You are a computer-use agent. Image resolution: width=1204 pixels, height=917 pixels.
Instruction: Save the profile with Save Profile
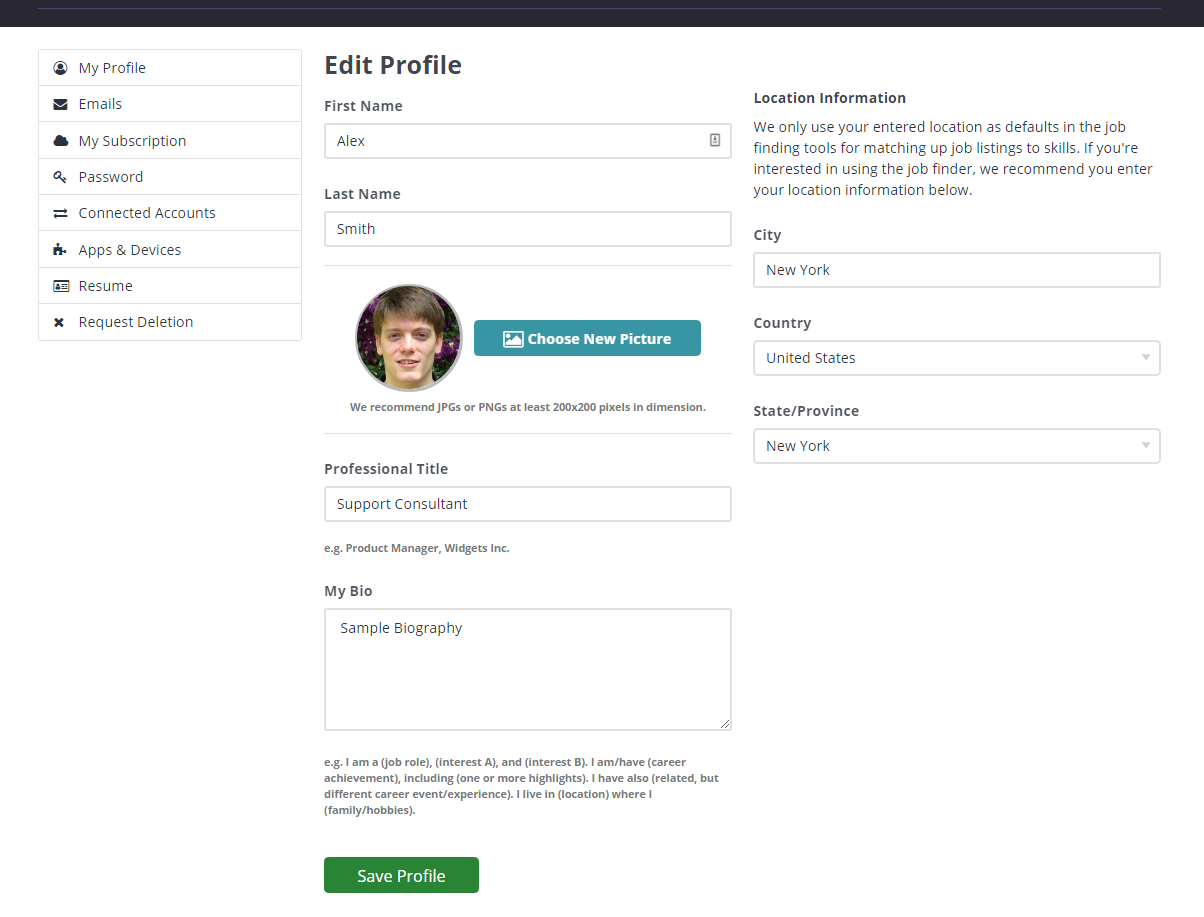click(401, 875)
